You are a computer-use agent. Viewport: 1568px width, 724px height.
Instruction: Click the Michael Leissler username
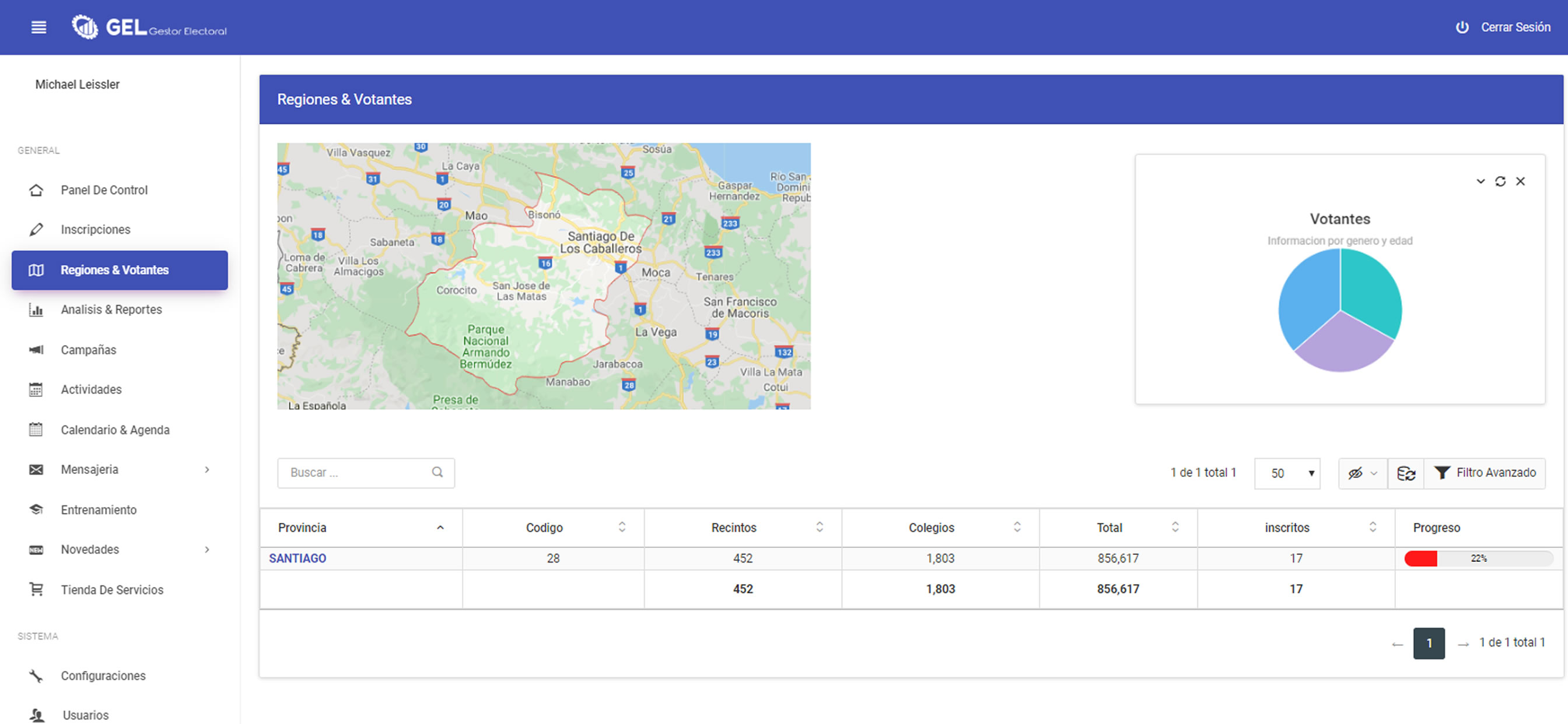(78, 85)
